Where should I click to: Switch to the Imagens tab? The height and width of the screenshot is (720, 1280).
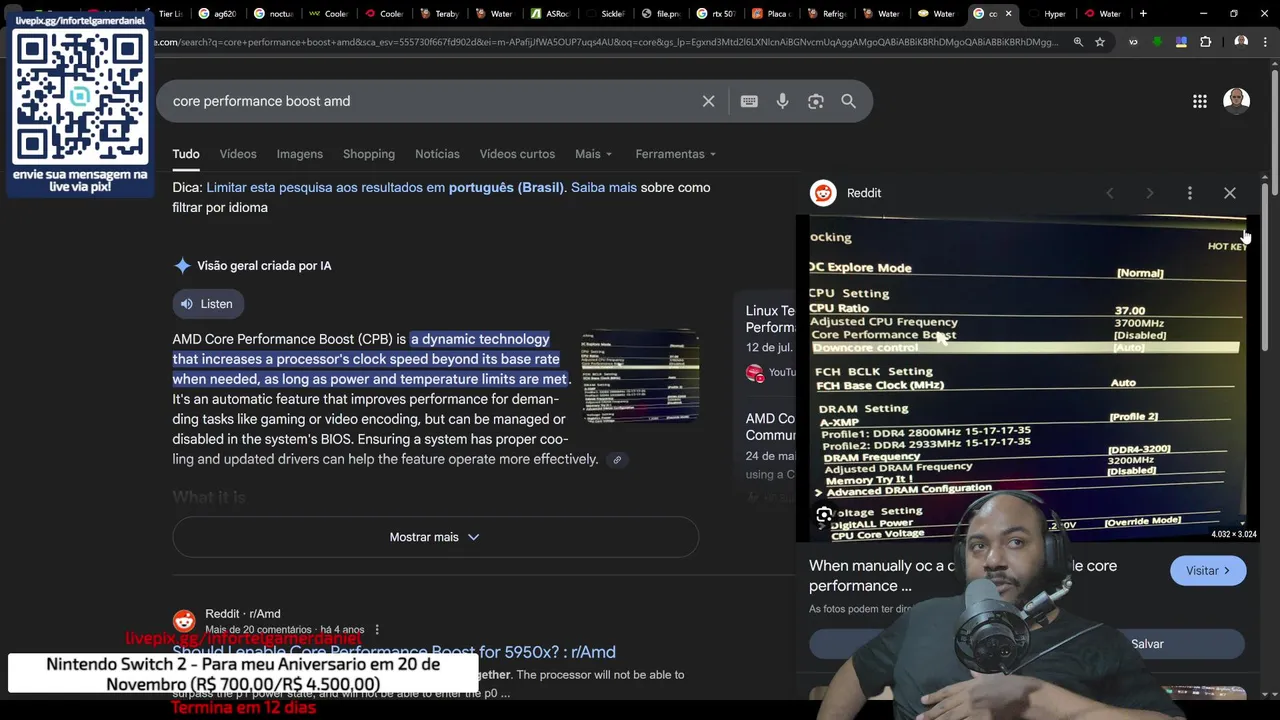coord(300,154)
